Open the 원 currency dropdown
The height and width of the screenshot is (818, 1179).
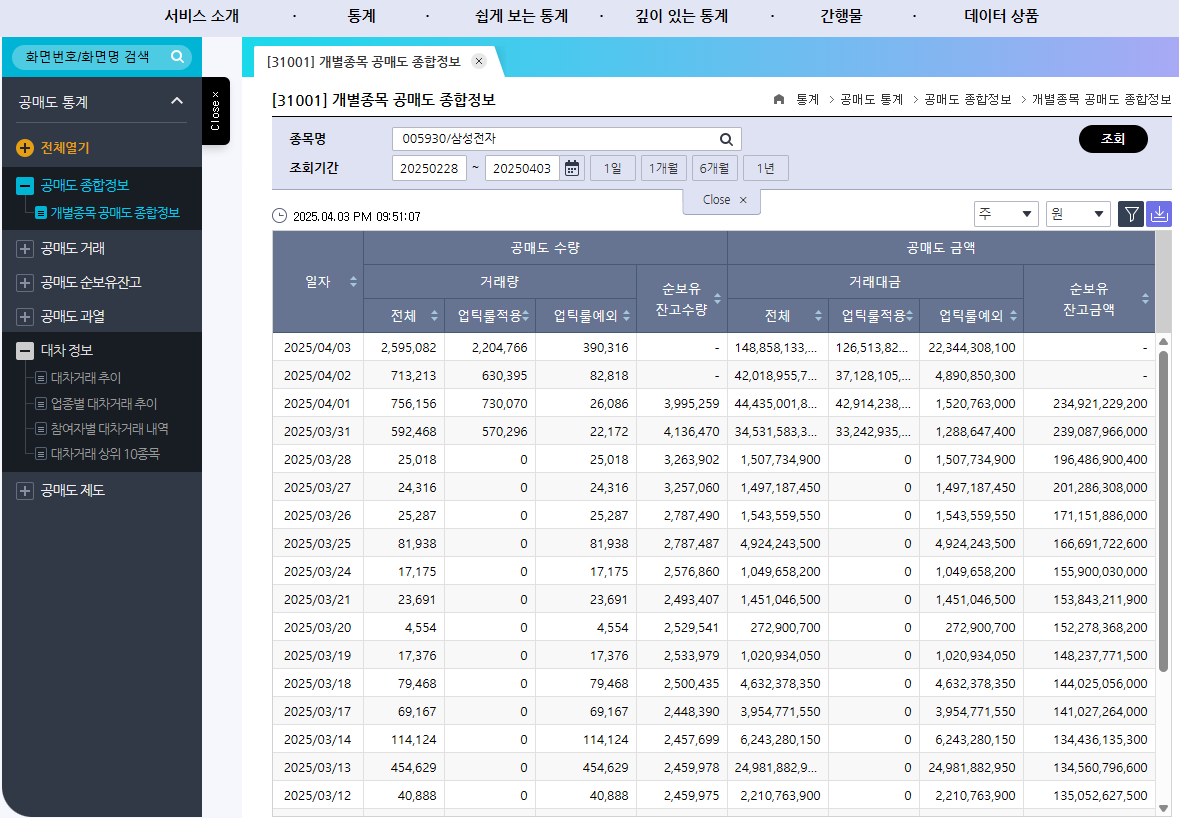coord(1077,214)
